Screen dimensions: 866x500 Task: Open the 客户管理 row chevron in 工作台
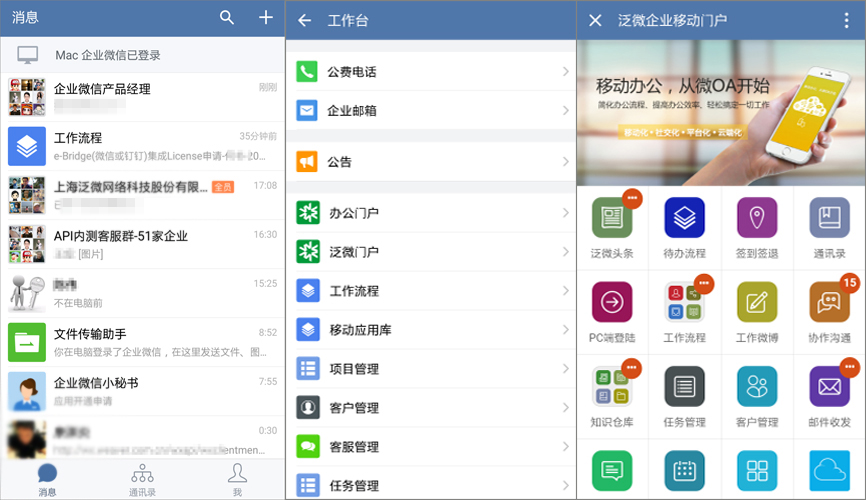566,408
